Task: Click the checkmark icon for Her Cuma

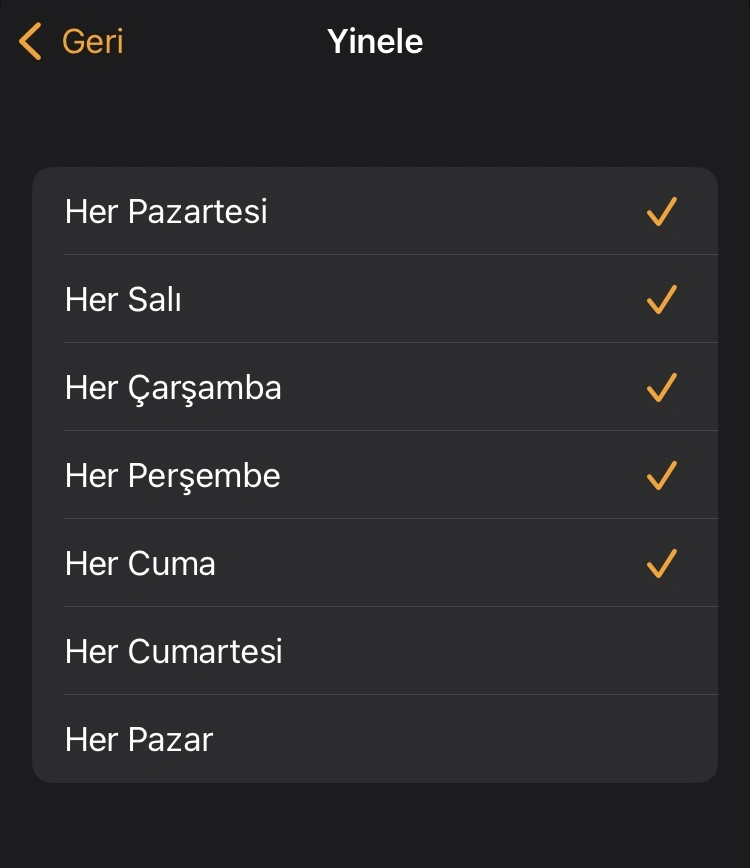Action: pyautogui.click(x=661, y=564)
